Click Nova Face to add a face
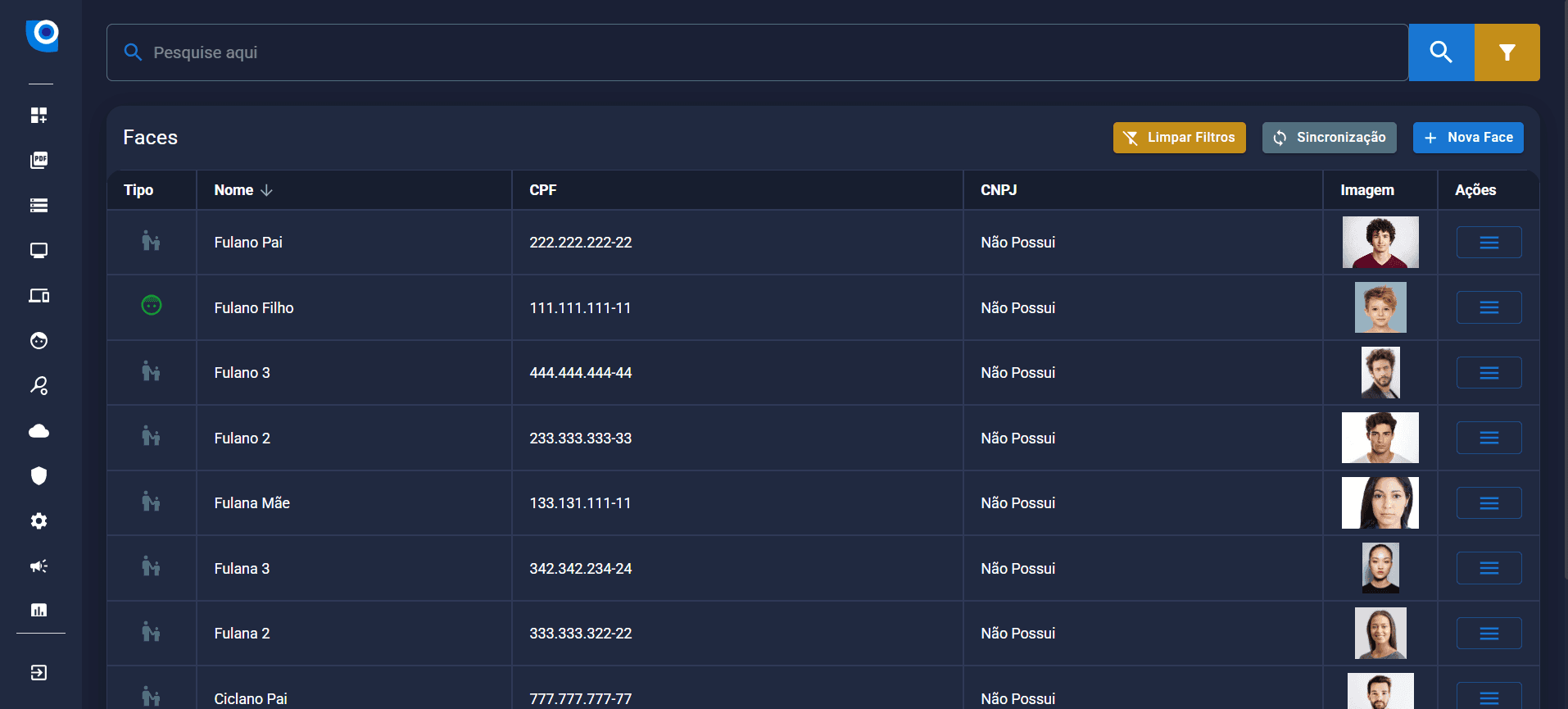Viewport: 1568px width, 709px height. (1468, 138)
